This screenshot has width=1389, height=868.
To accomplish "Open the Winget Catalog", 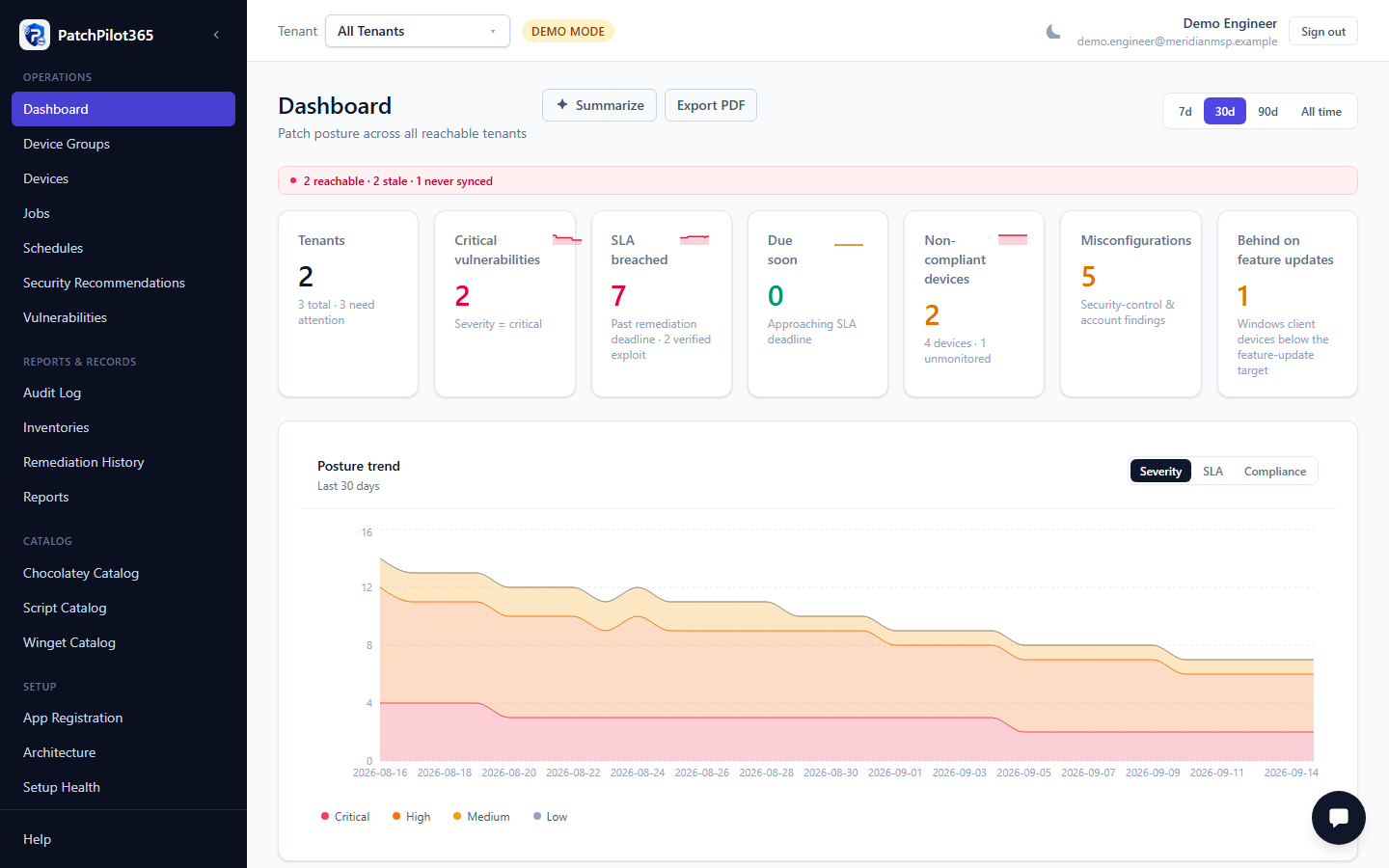I will coord(123,642).
